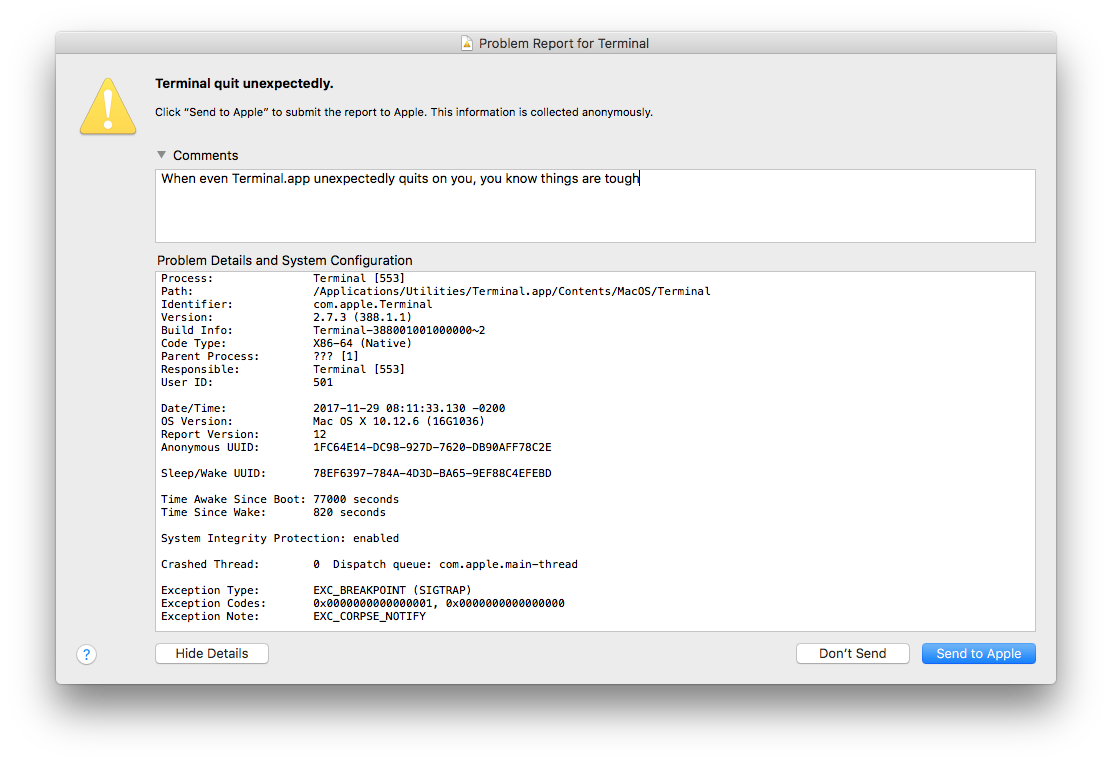Click the document icon in title bar

[467, 43]
